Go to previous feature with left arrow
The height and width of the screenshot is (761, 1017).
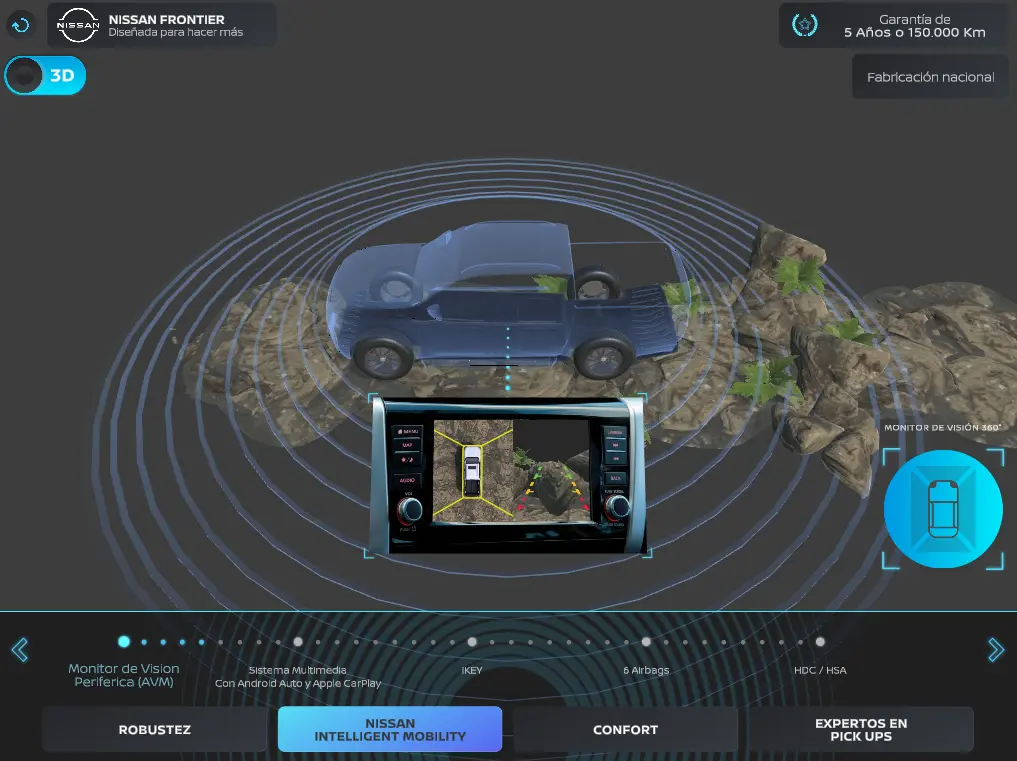point(20,649)
